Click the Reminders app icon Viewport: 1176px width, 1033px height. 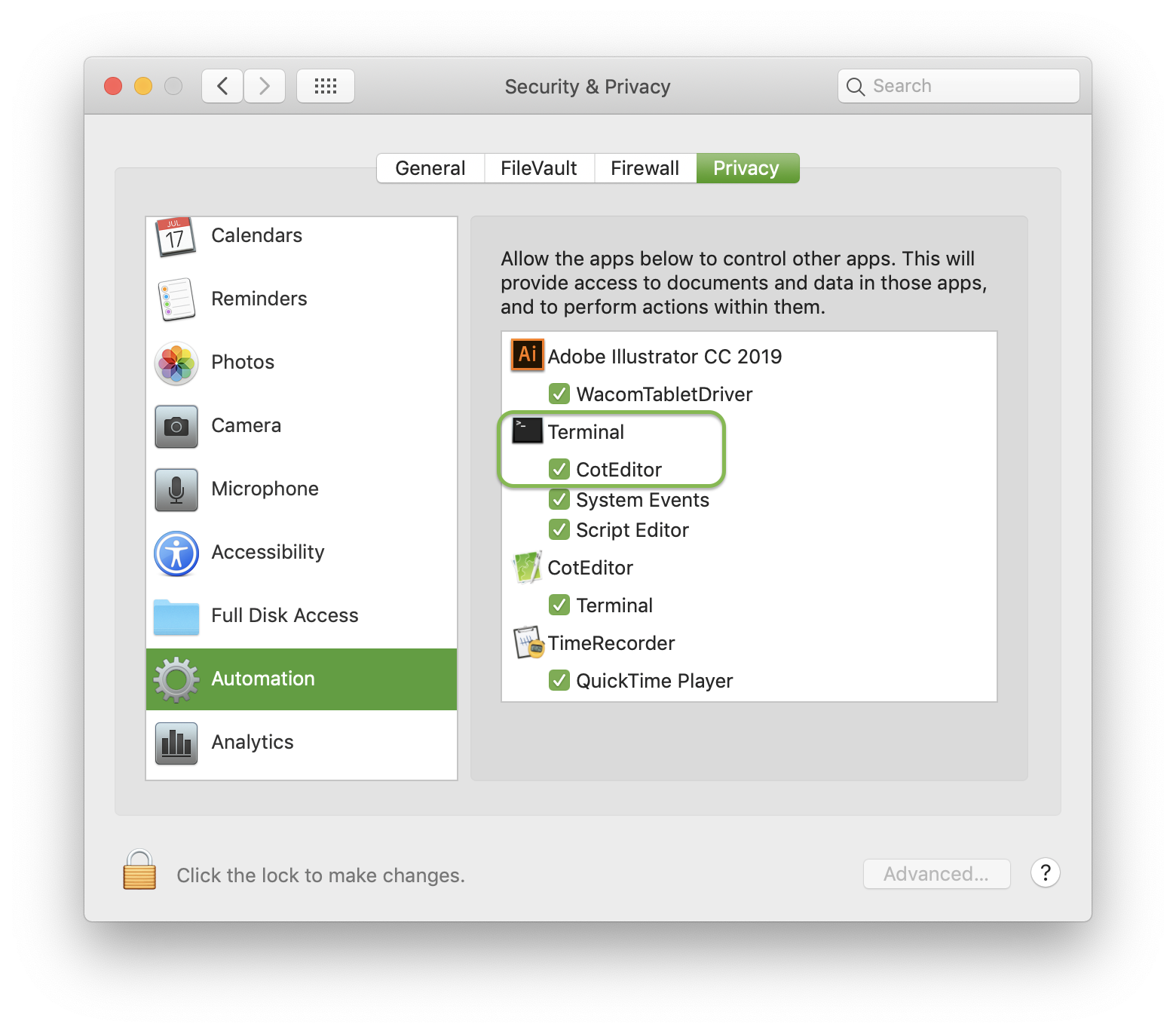176,299
